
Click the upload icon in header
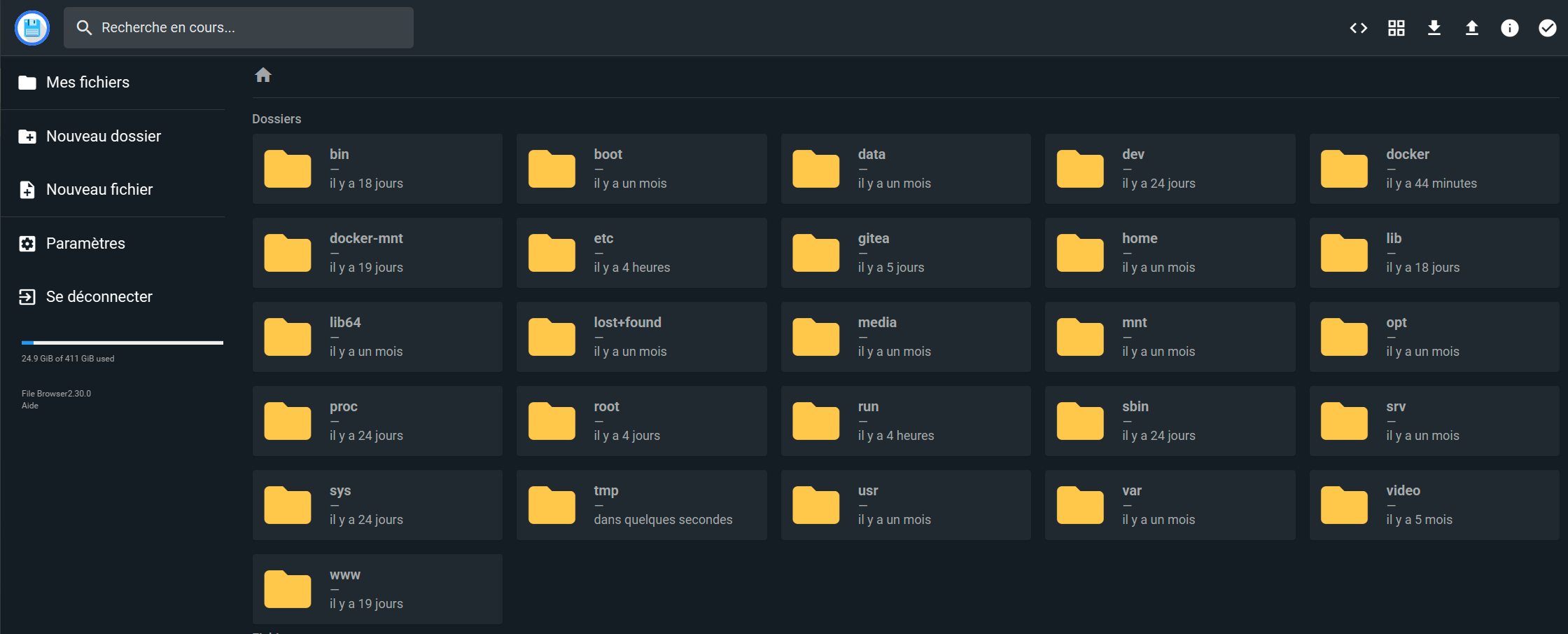tap(1471, 28)
